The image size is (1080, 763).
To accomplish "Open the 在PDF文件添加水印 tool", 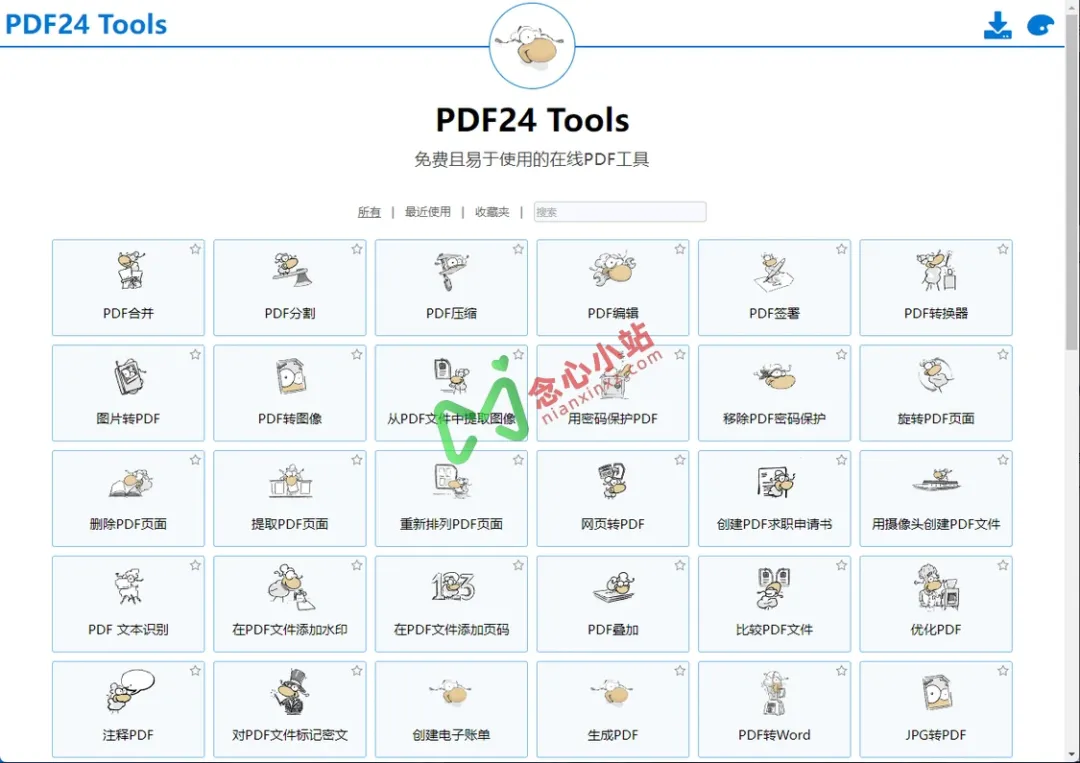I will tap(290, 604).
